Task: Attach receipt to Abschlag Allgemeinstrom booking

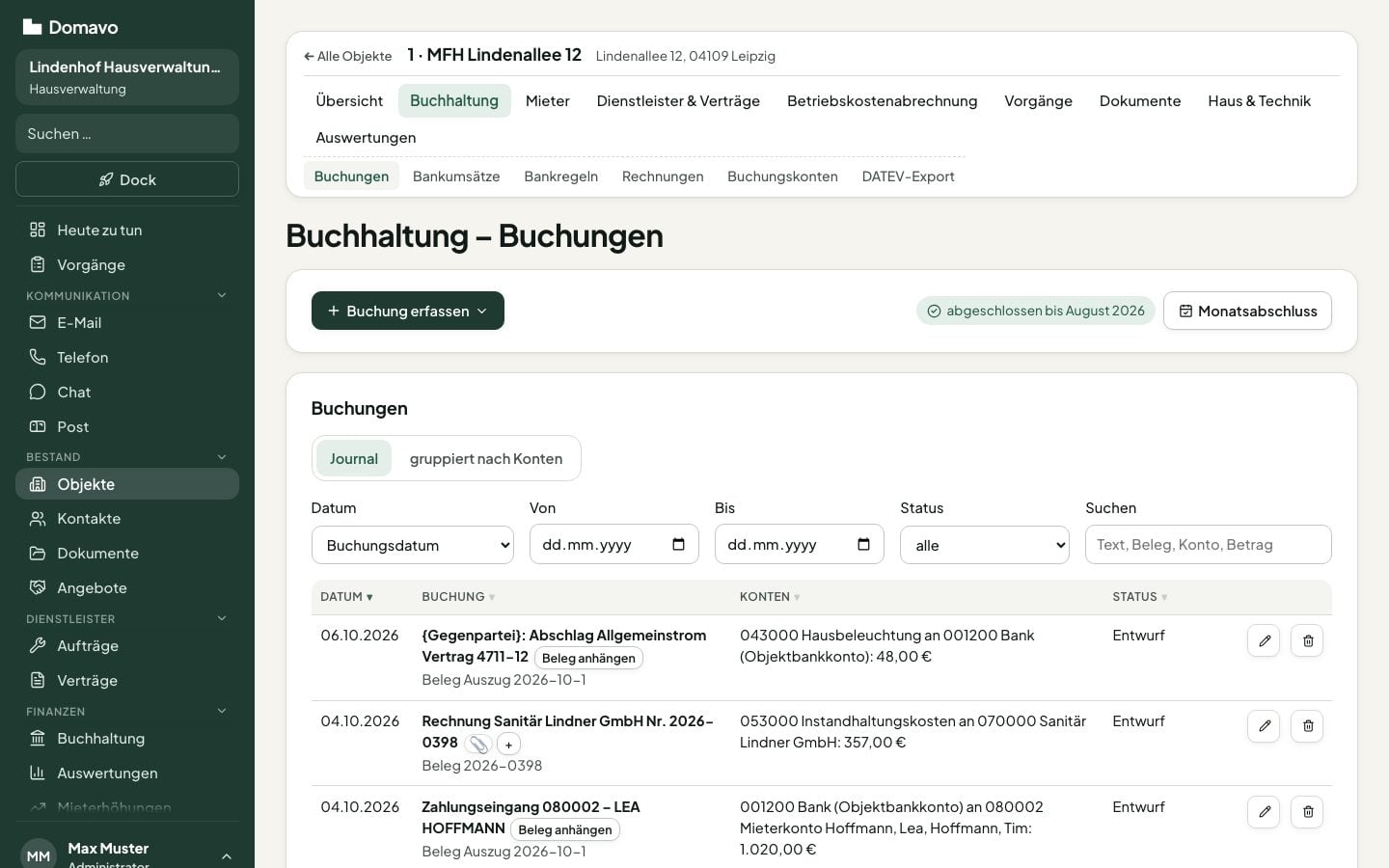Action: tap(588, 658)
